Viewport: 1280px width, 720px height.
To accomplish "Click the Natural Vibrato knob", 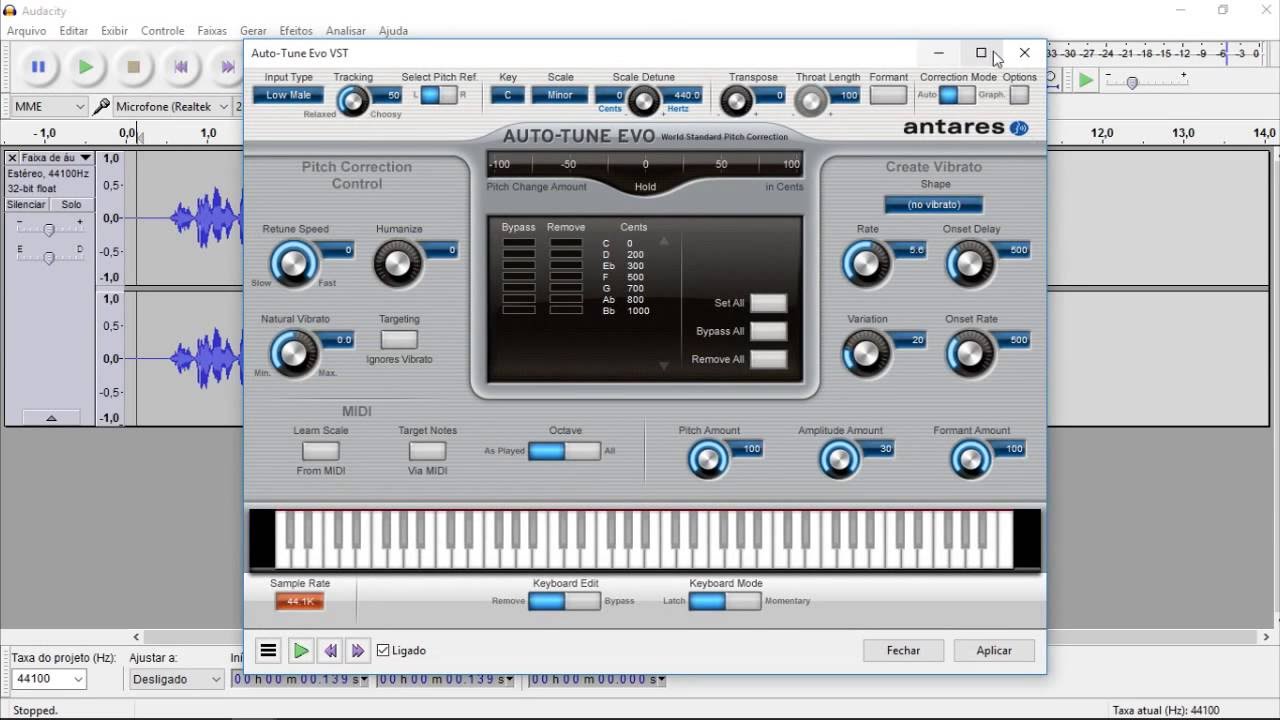I will point(293,353).
